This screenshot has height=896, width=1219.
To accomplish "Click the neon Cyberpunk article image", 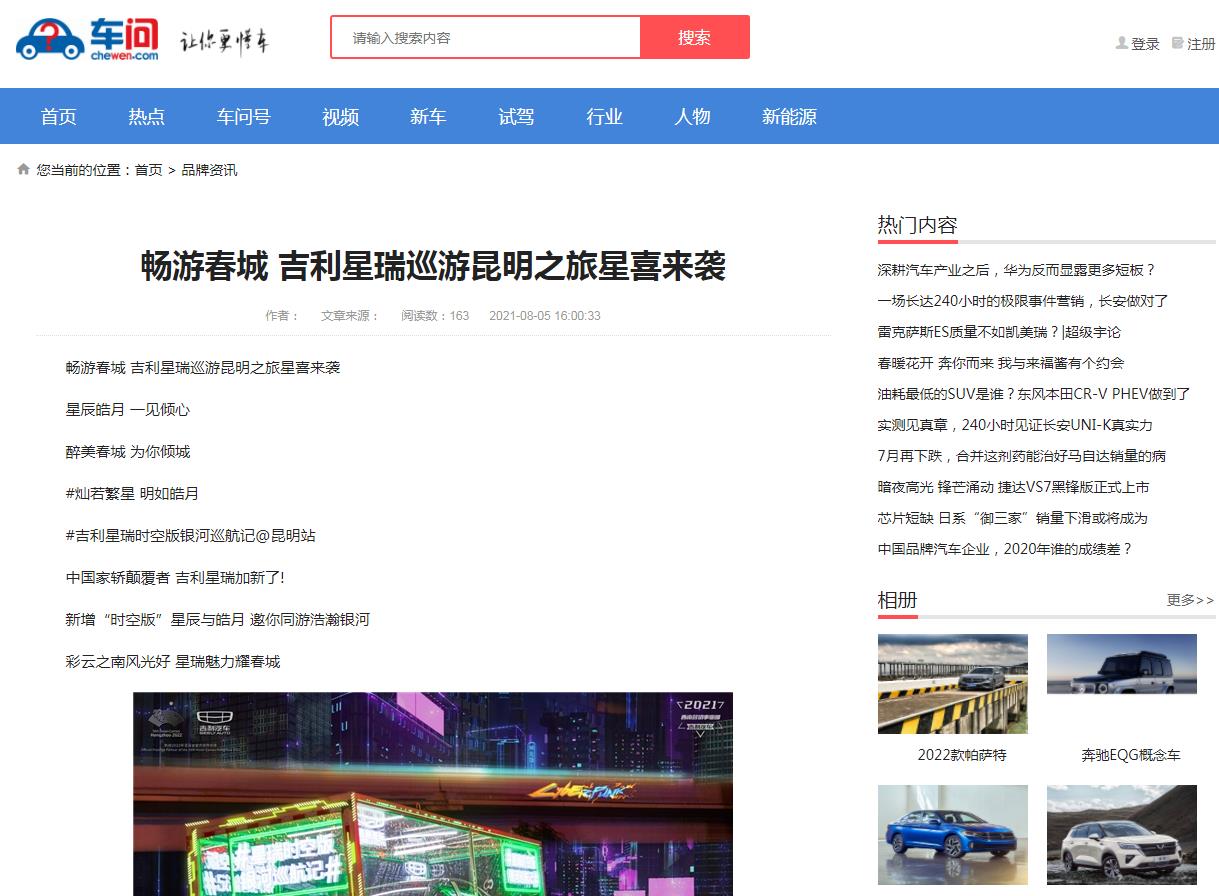I will [433, 794].
